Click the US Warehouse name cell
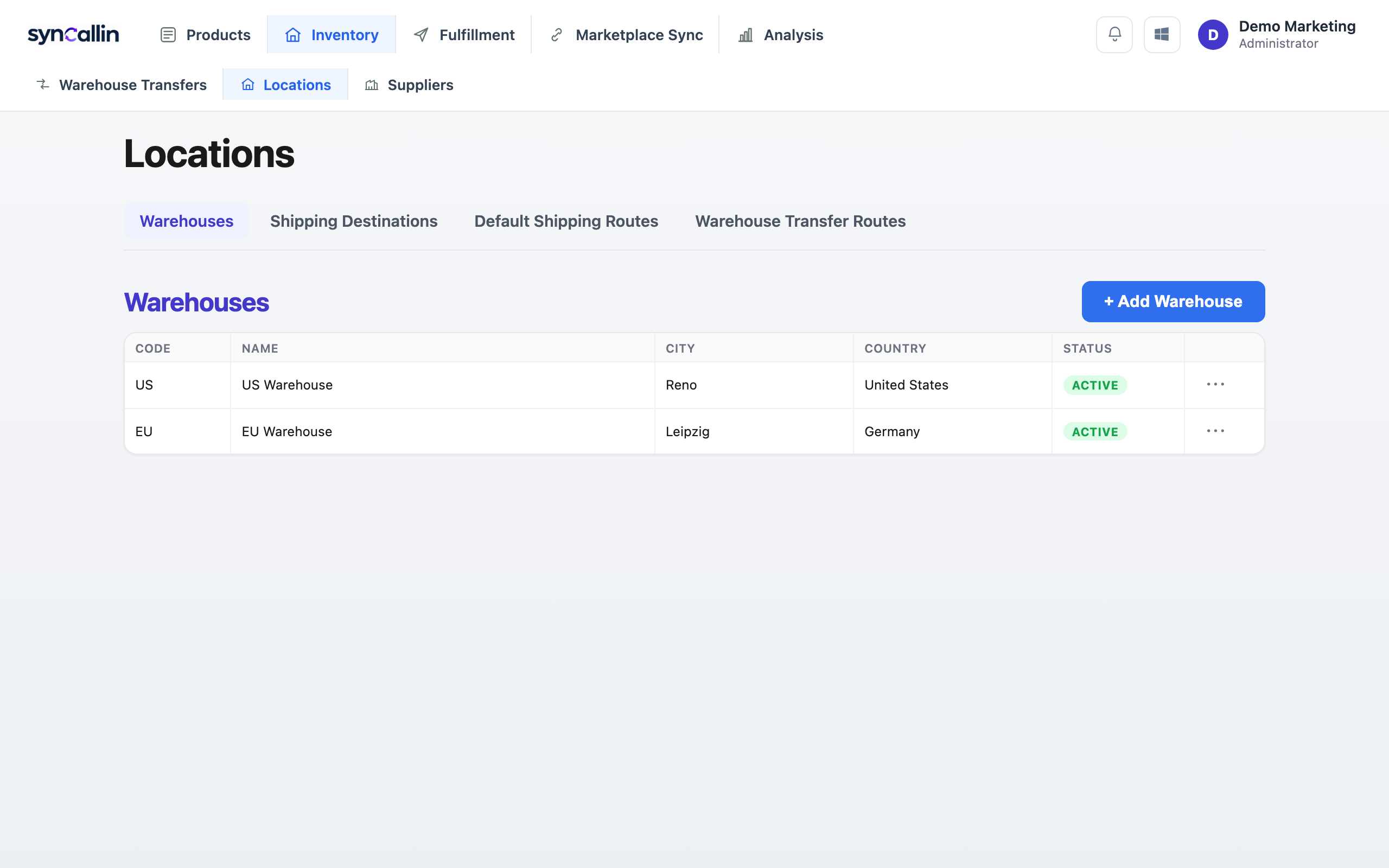The image size is (1389, 868). (x=443, y=385)
